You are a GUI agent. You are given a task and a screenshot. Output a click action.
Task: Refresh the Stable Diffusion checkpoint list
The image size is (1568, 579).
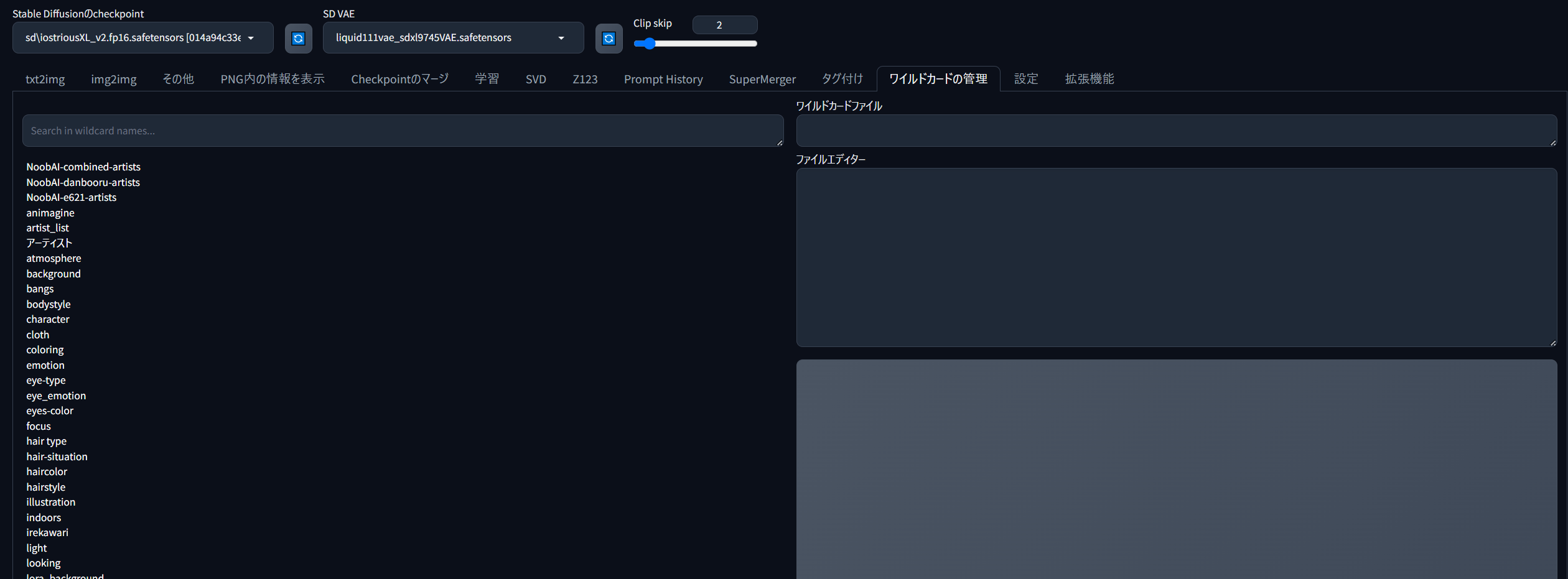point(298,39)
